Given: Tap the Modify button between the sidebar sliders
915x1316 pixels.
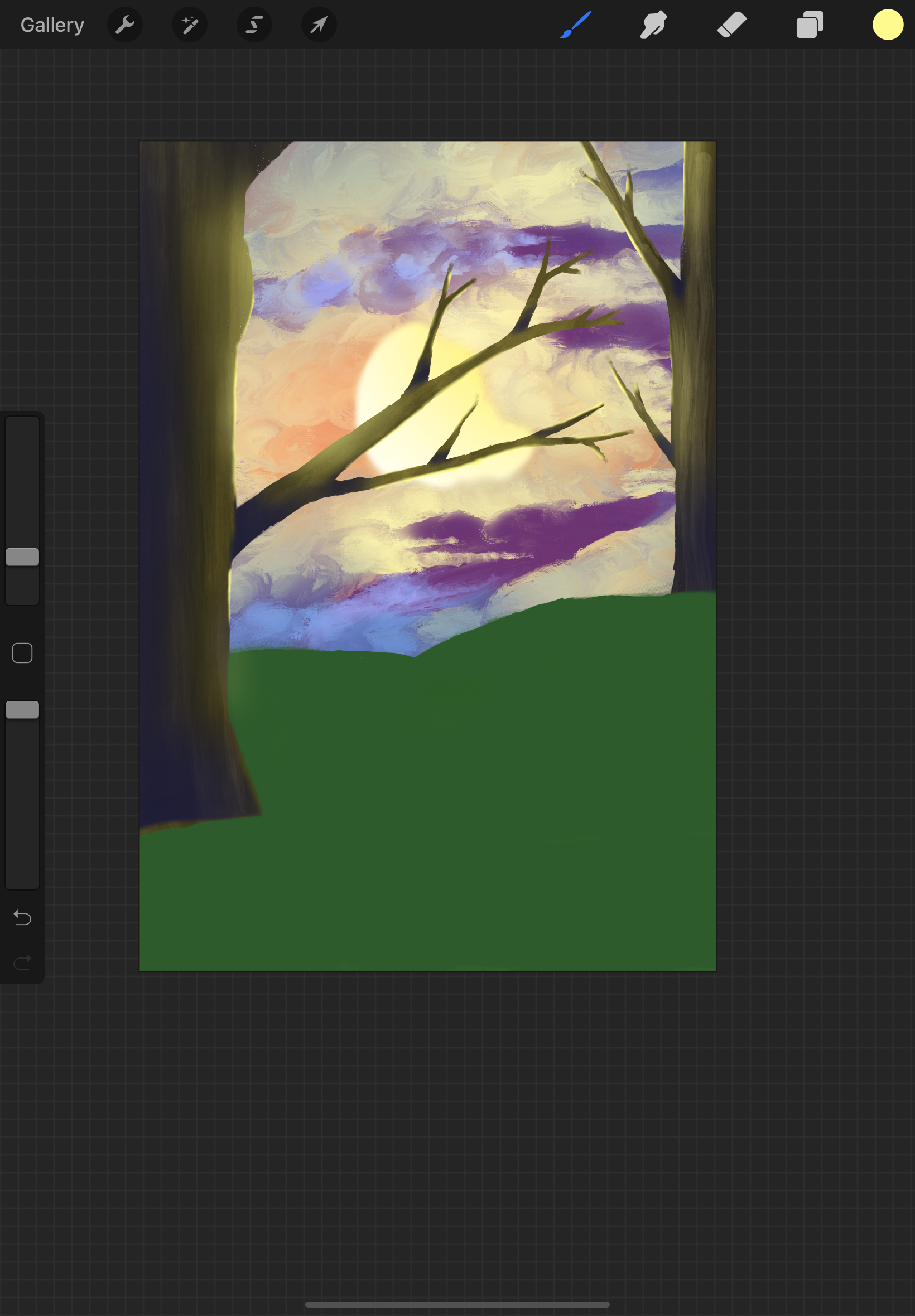Looking at the screenshot, I should coord(22,652).
